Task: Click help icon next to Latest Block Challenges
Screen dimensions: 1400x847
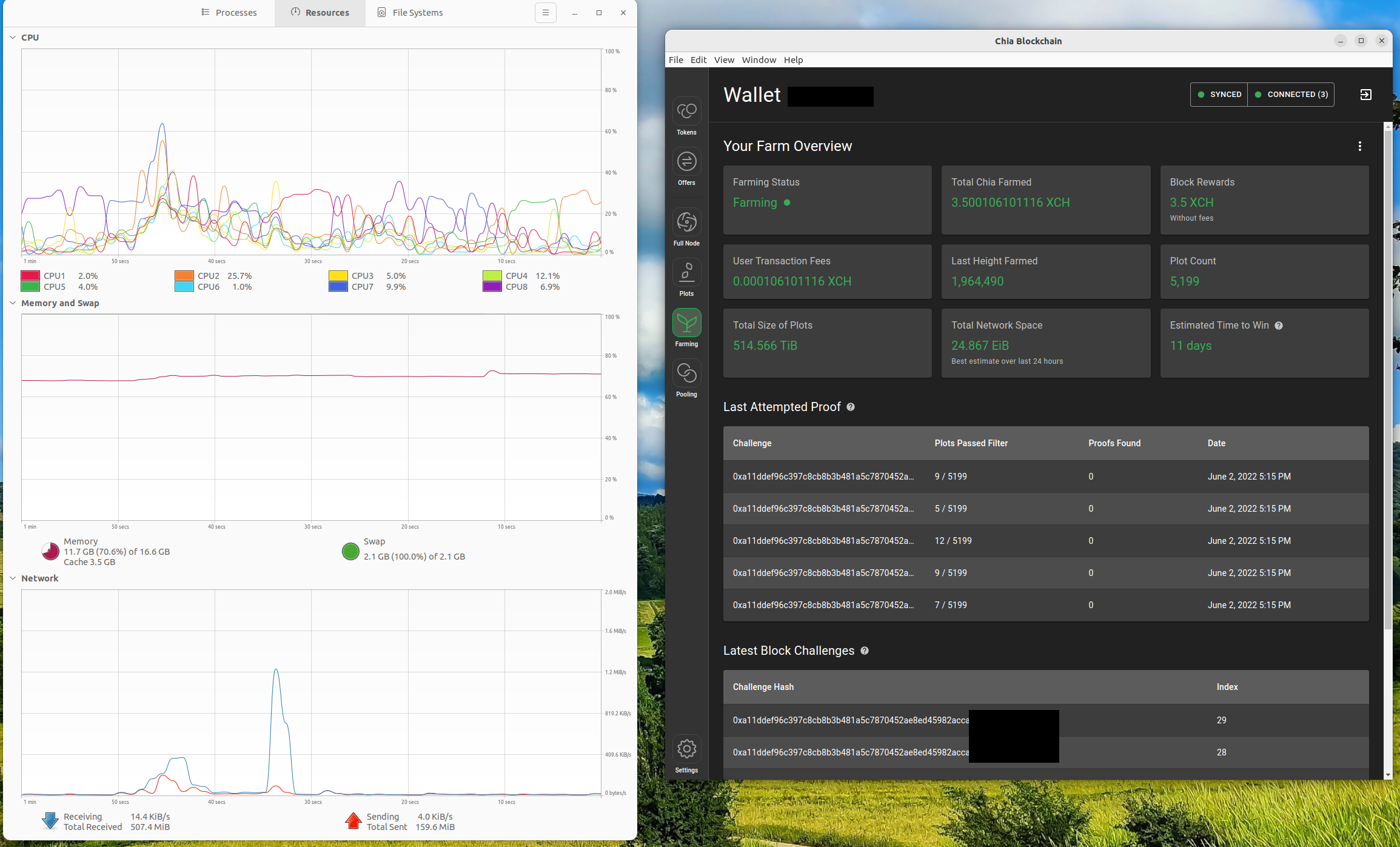Action: tap(865, 651)
